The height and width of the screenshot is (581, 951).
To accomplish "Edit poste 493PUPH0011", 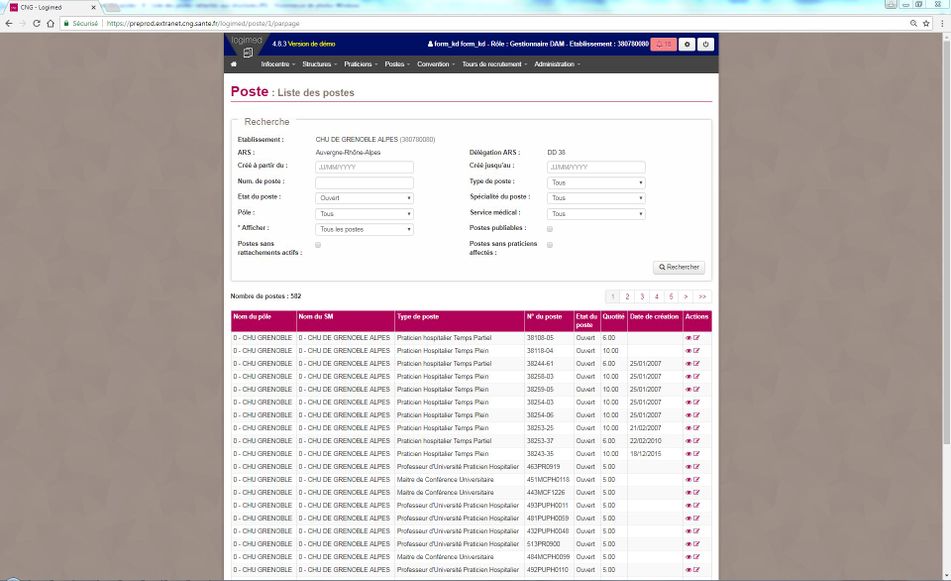I will tap(696, 505).
